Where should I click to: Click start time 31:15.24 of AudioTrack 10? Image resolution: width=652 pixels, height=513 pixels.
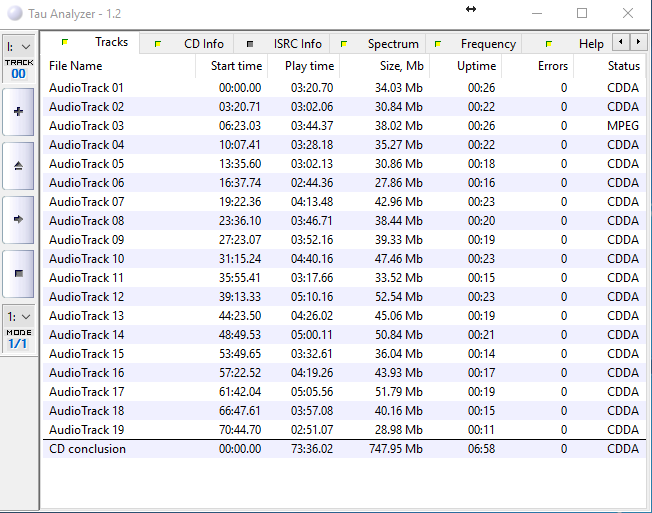click(240, 259)
